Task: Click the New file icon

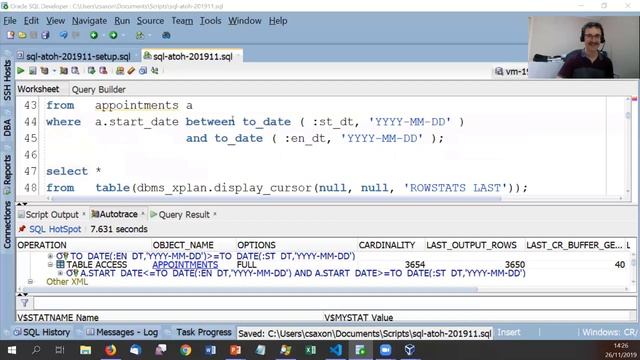Action: tap(11, 36)
